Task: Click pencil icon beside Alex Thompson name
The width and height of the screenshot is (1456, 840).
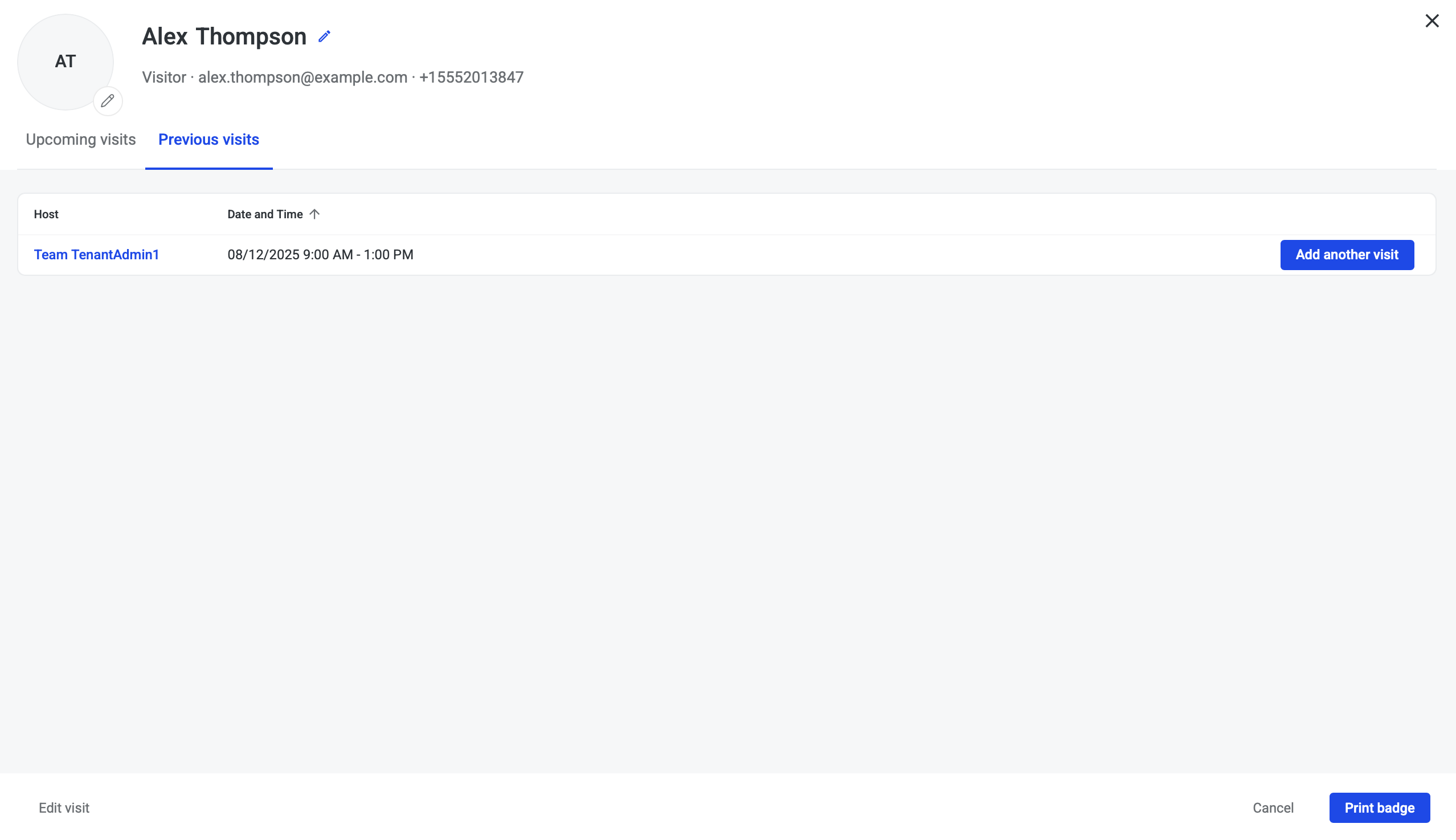Action: point(324,37)
